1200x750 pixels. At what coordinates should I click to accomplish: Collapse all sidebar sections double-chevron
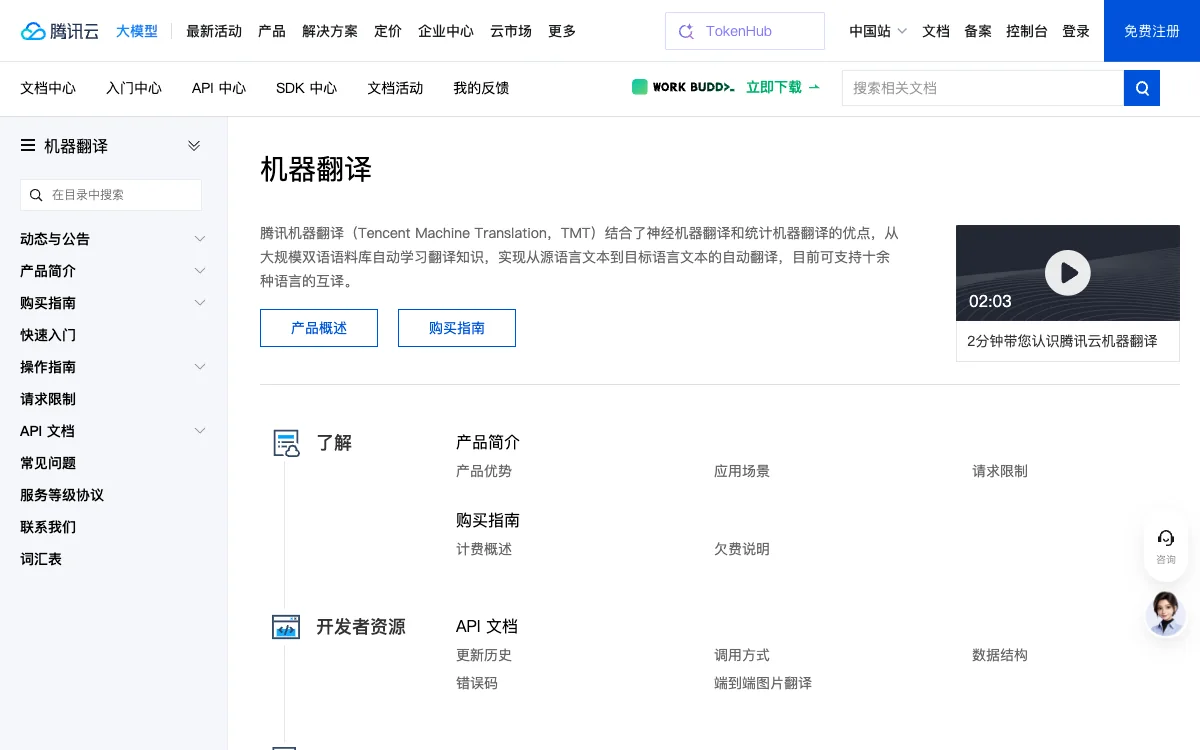tap(194, 146)
